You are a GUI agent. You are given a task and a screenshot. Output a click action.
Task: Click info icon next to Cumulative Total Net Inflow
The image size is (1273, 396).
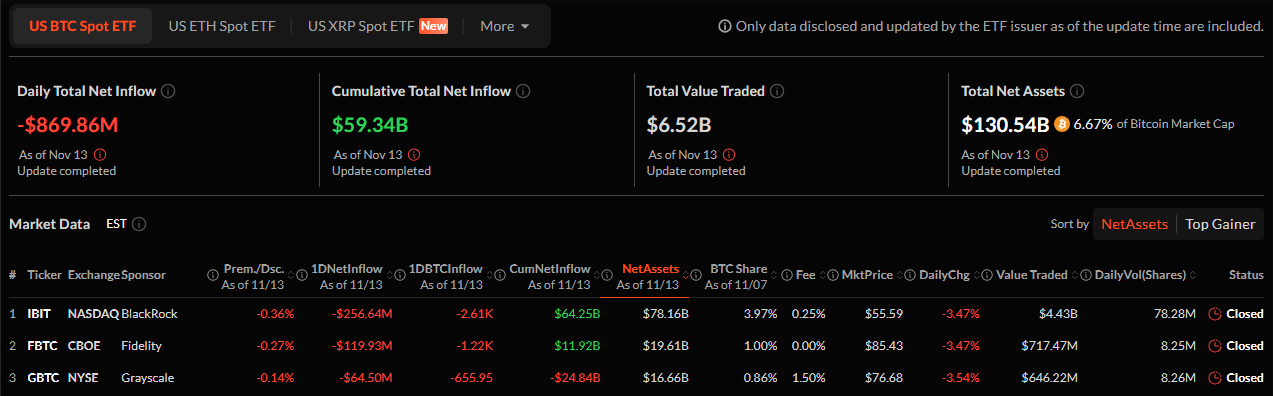click(x=523, y=91)
